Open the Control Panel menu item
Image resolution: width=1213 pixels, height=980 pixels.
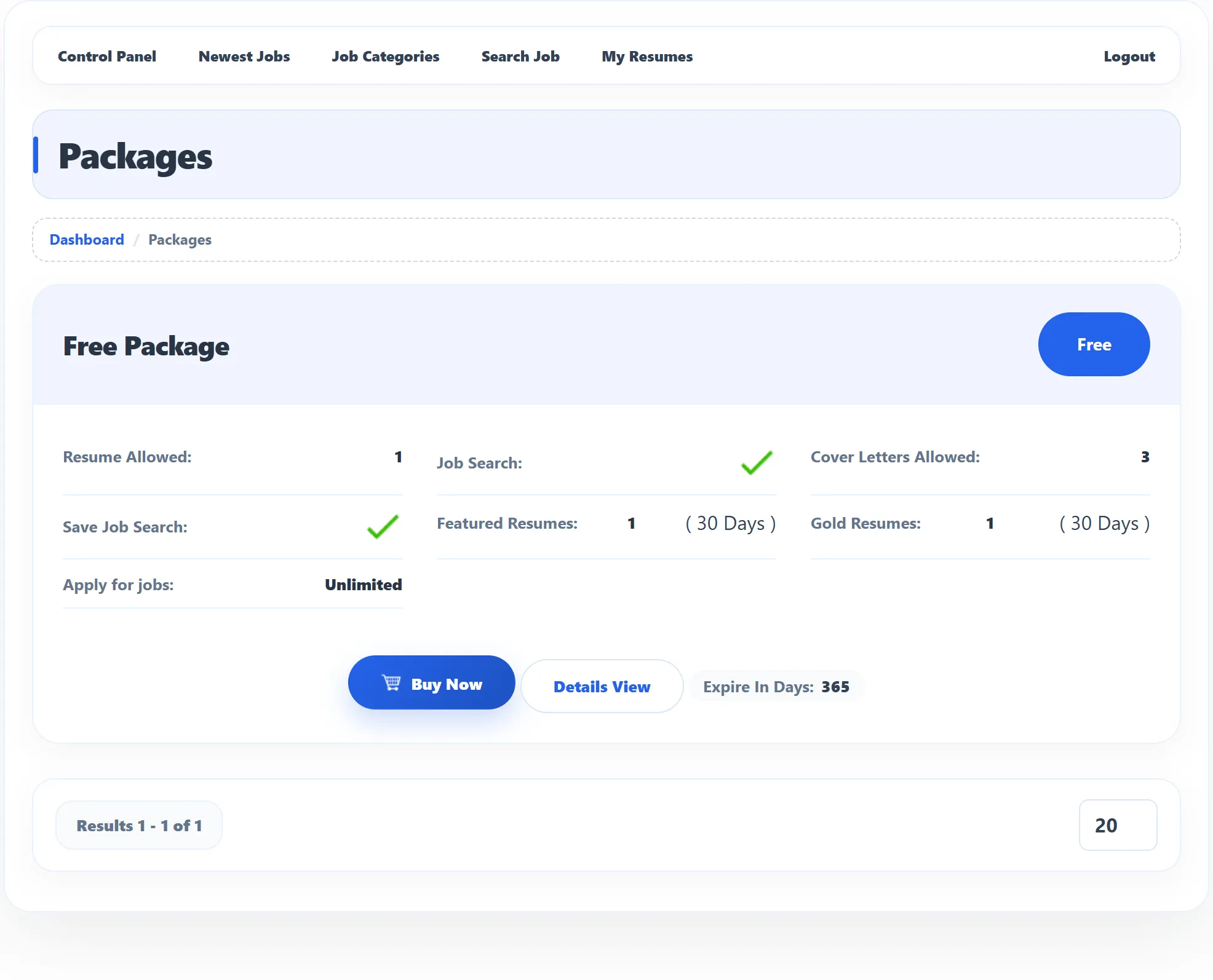[x=107, y=57]
